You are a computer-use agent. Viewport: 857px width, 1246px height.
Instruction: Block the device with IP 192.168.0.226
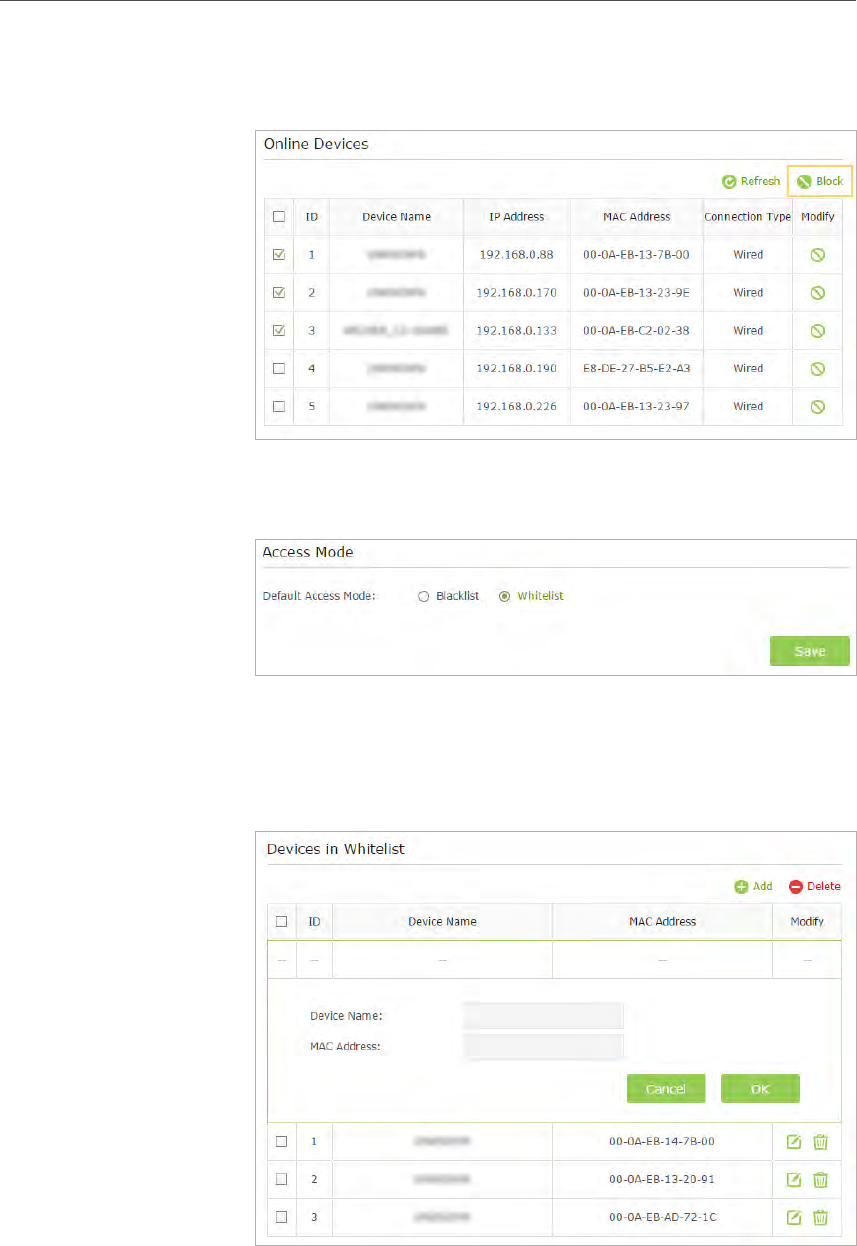(817, 407)
